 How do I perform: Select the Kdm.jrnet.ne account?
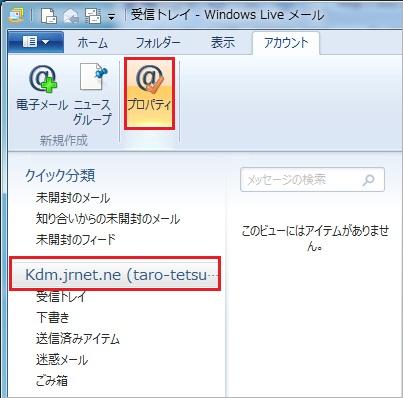(115, 274)
